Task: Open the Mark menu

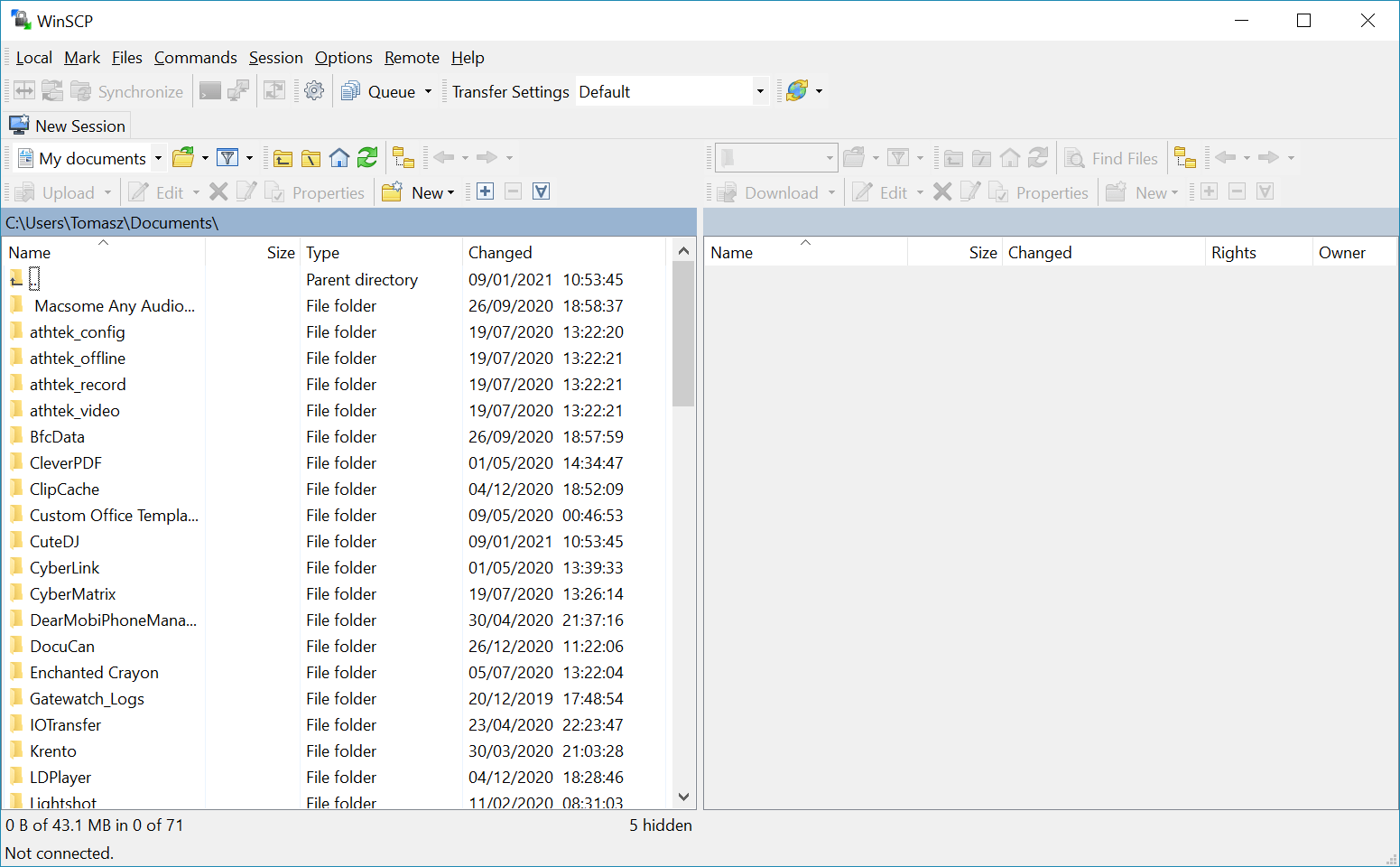Action: pyautogui.click(x=82, y=58)
